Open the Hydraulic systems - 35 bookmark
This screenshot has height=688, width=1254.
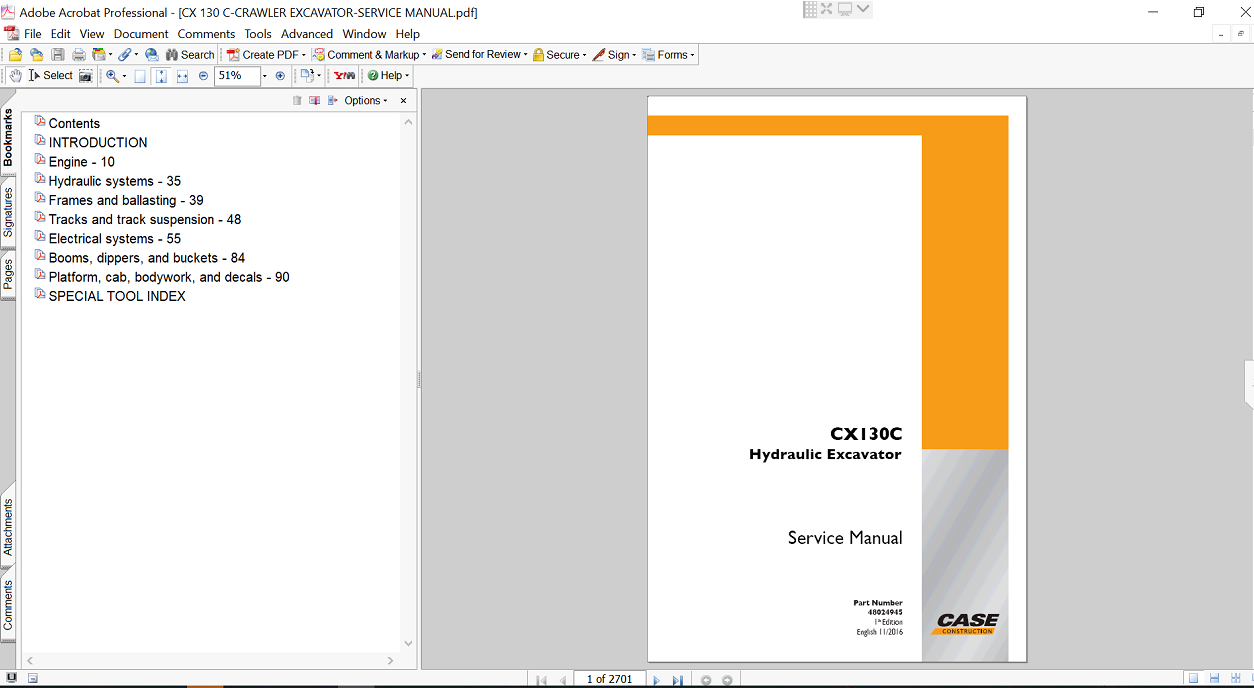(x=114, y=181)
